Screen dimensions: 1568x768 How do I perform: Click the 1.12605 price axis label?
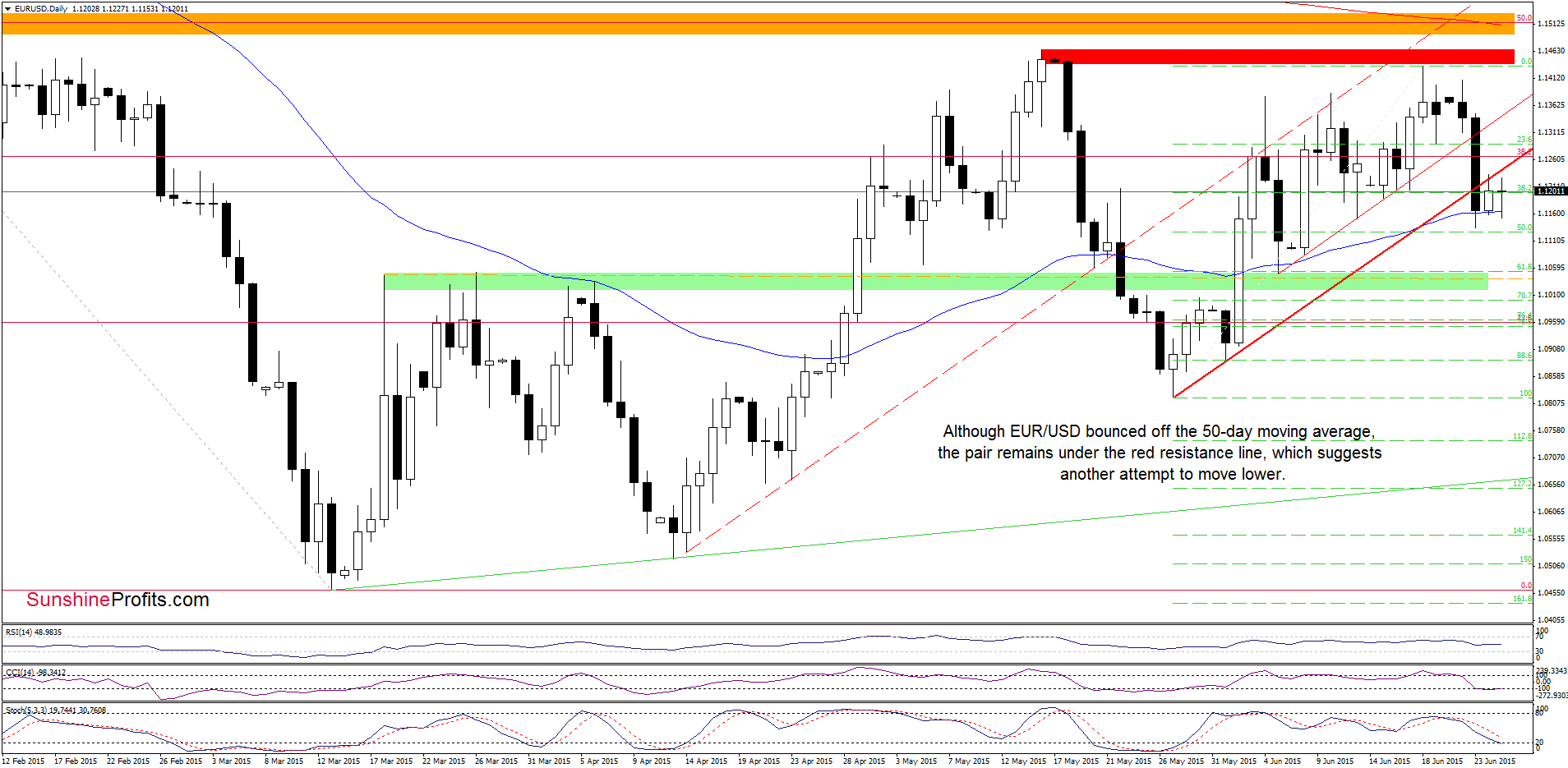click(x=1552, y=159)
